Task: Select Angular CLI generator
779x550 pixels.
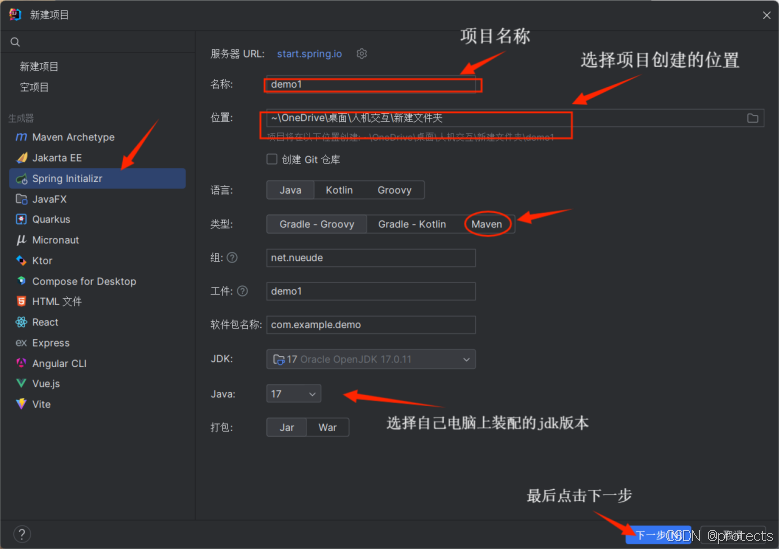Action: [97, 363]
